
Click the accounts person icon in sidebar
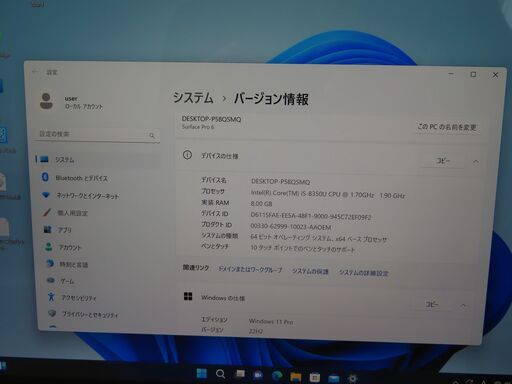49,247
